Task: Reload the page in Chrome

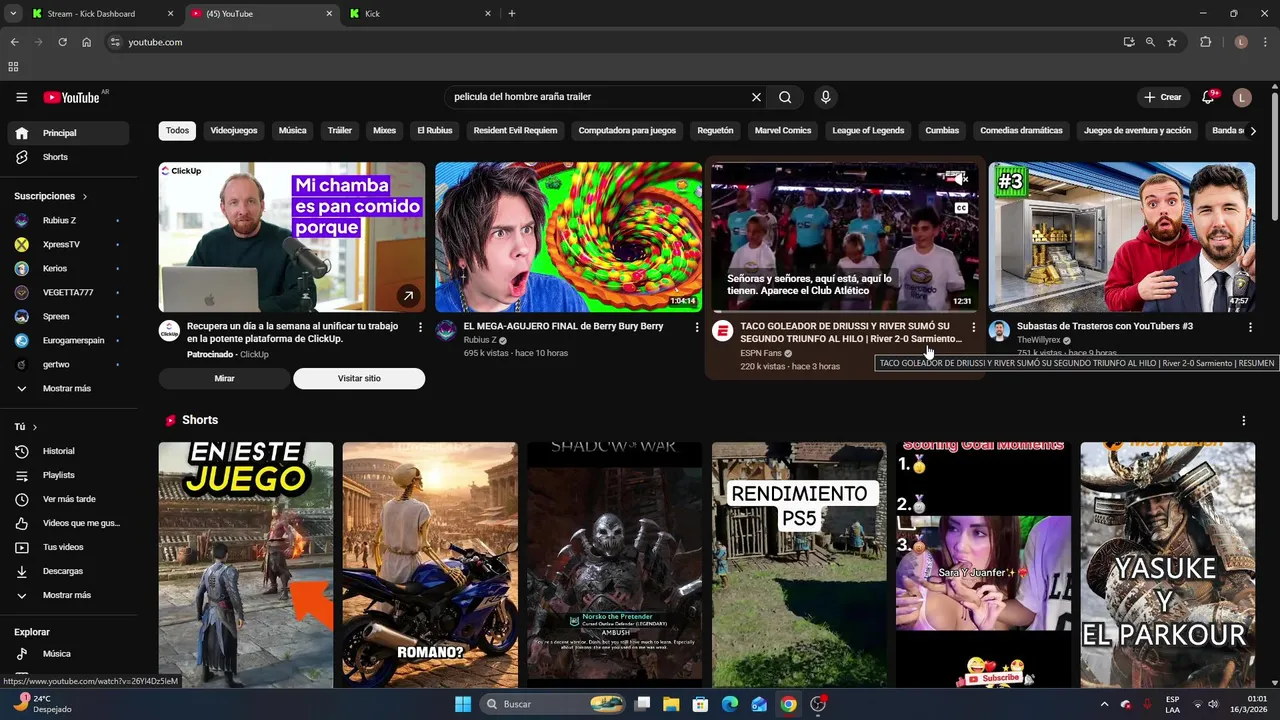Action: click(62, 42)
